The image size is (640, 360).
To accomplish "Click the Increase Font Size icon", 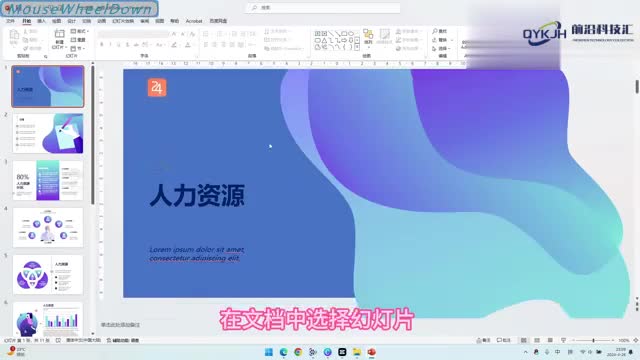I will click(174, 34).
